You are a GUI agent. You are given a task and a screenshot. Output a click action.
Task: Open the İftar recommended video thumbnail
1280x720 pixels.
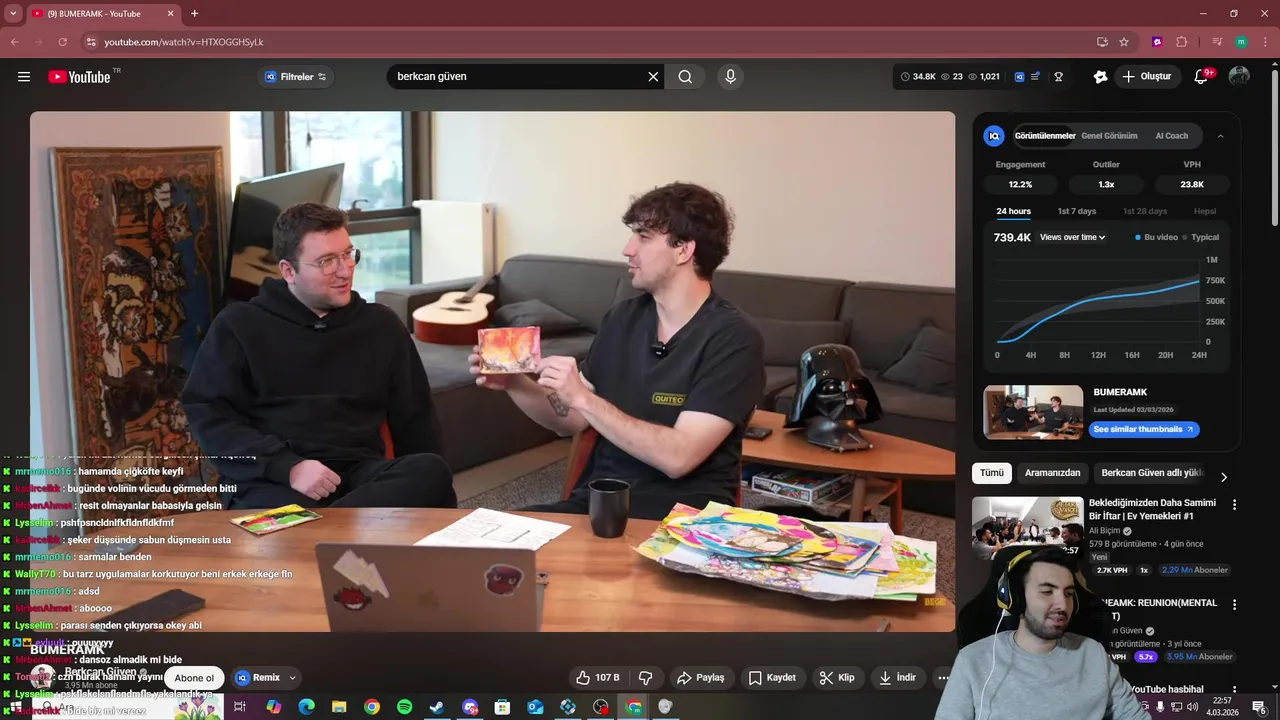(x=1027, y=527)
